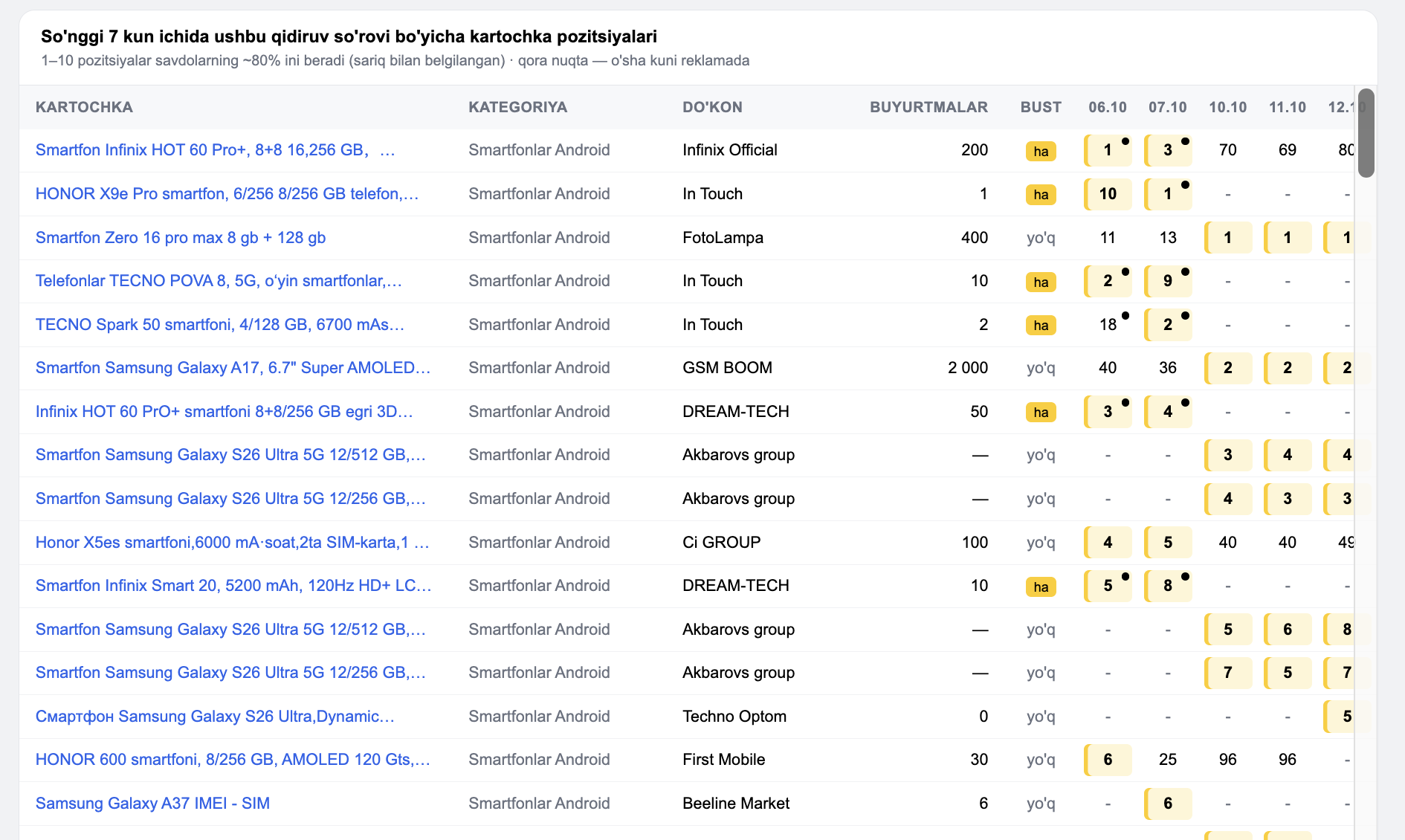Open Smartfon Infinix HOT 60 Pro+ card link
The height and width of the screenshot is (840, 1405).
tap(216, 150)
